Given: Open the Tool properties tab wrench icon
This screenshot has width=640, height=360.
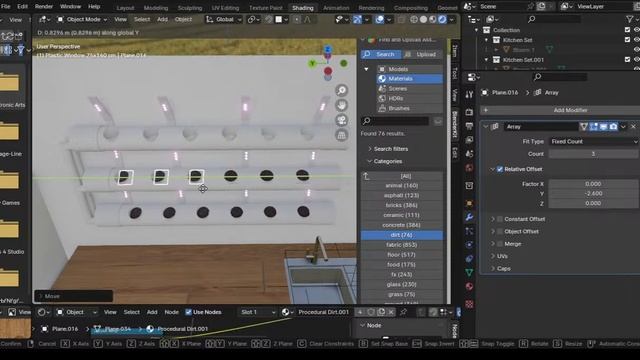Looking at the screenshot, I should pos(469,95).
